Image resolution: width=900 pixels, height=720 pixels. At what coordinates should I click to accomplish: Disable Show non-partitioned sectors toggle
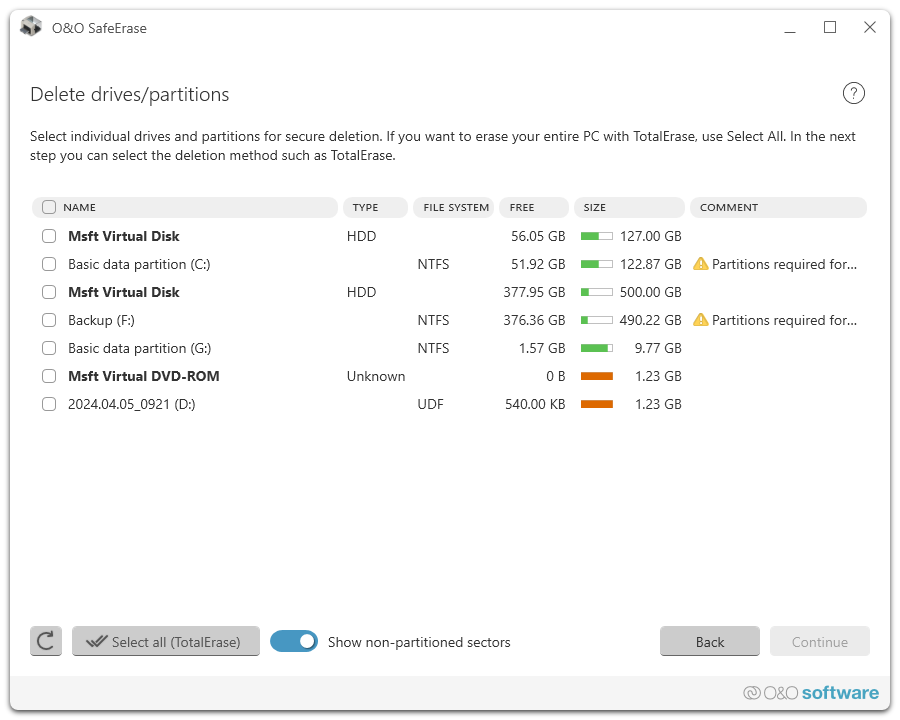point(294,642)
